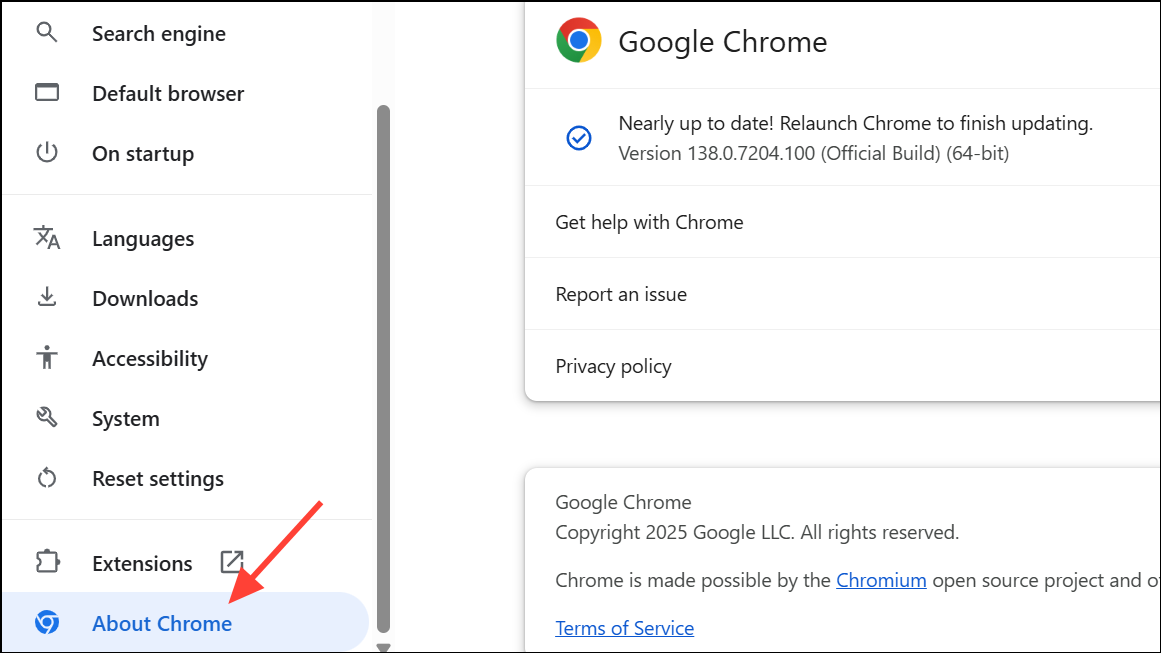Open the Privacy policy row
Image resolution: width=1161 pixels, height=653 pixels.
(x=613, y=366)
